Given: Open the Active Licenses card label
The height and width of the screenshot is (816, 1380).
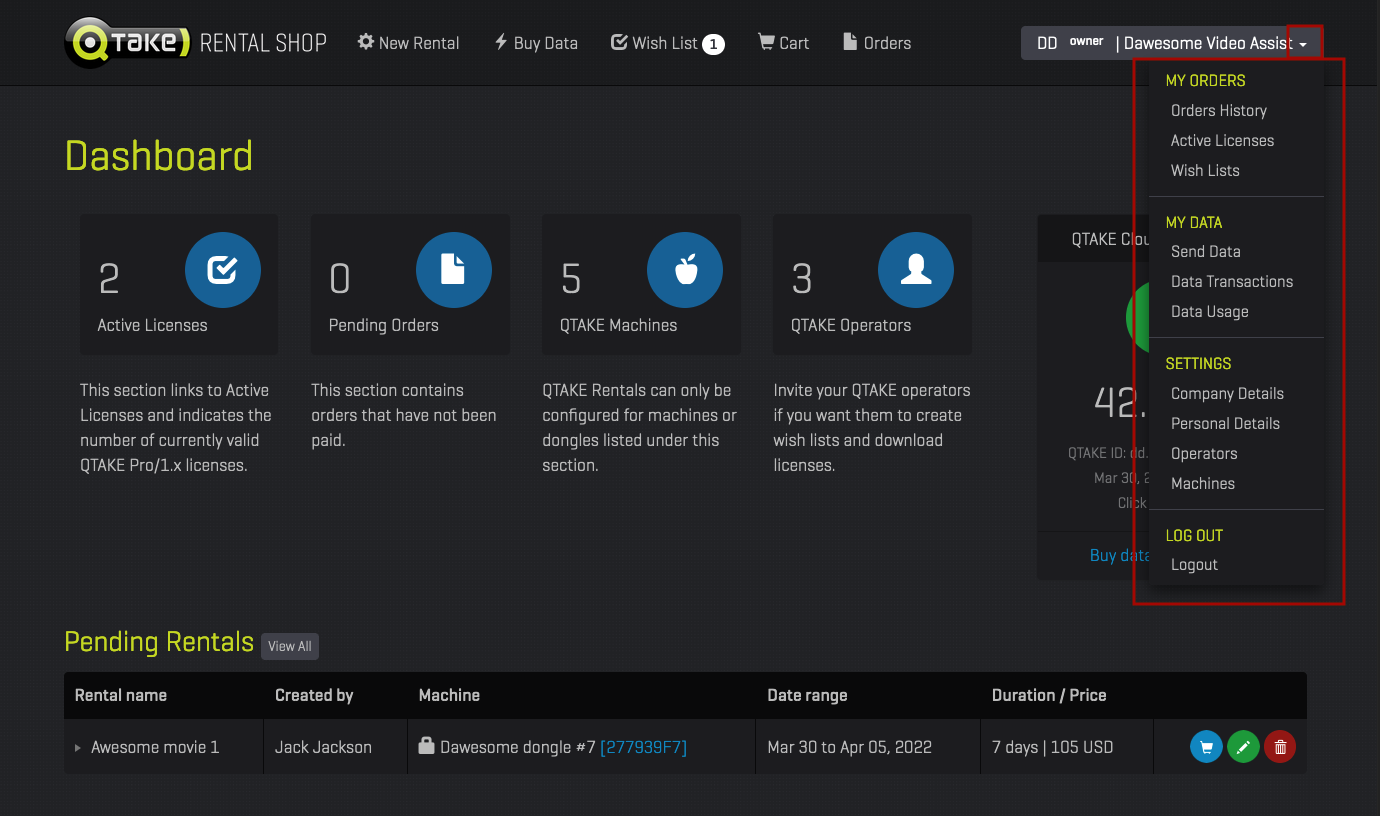Looking at the screenshot, I should [152, 326].
